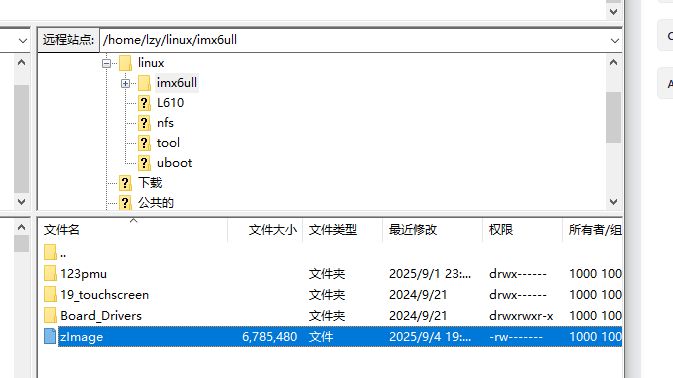Open the remote site path dropdown

[615, 40]
